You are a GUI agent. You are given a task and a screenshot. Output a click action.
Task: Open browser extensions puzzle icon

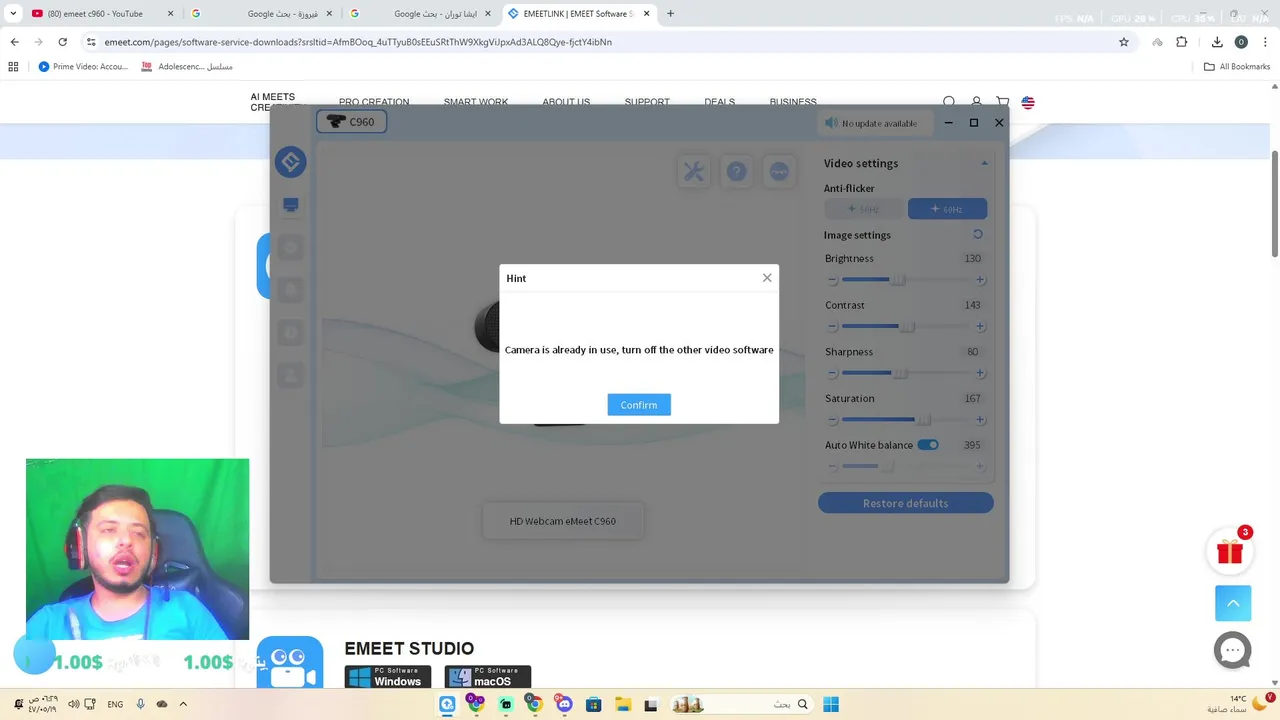tap(1182, 42)
